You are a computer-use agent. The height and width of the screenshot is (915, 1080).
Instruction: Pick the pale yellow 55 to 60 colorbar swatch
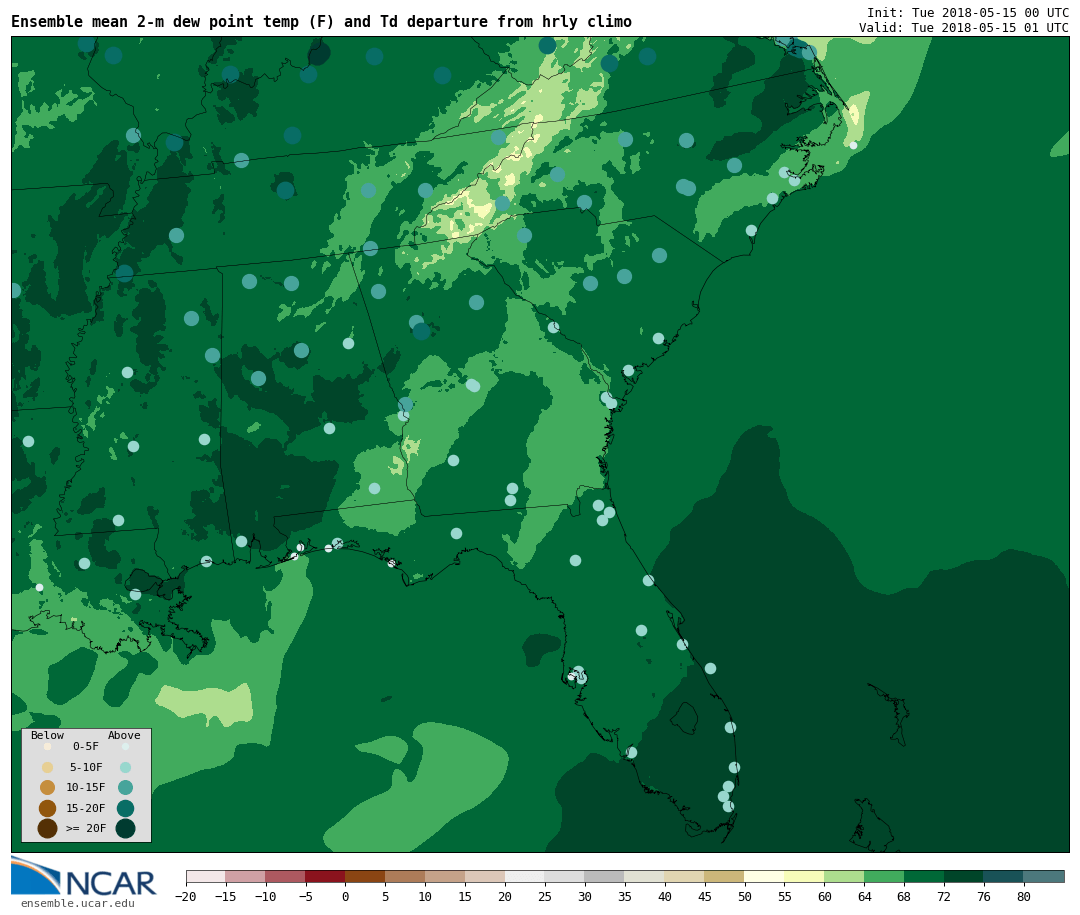coord(804,877)
